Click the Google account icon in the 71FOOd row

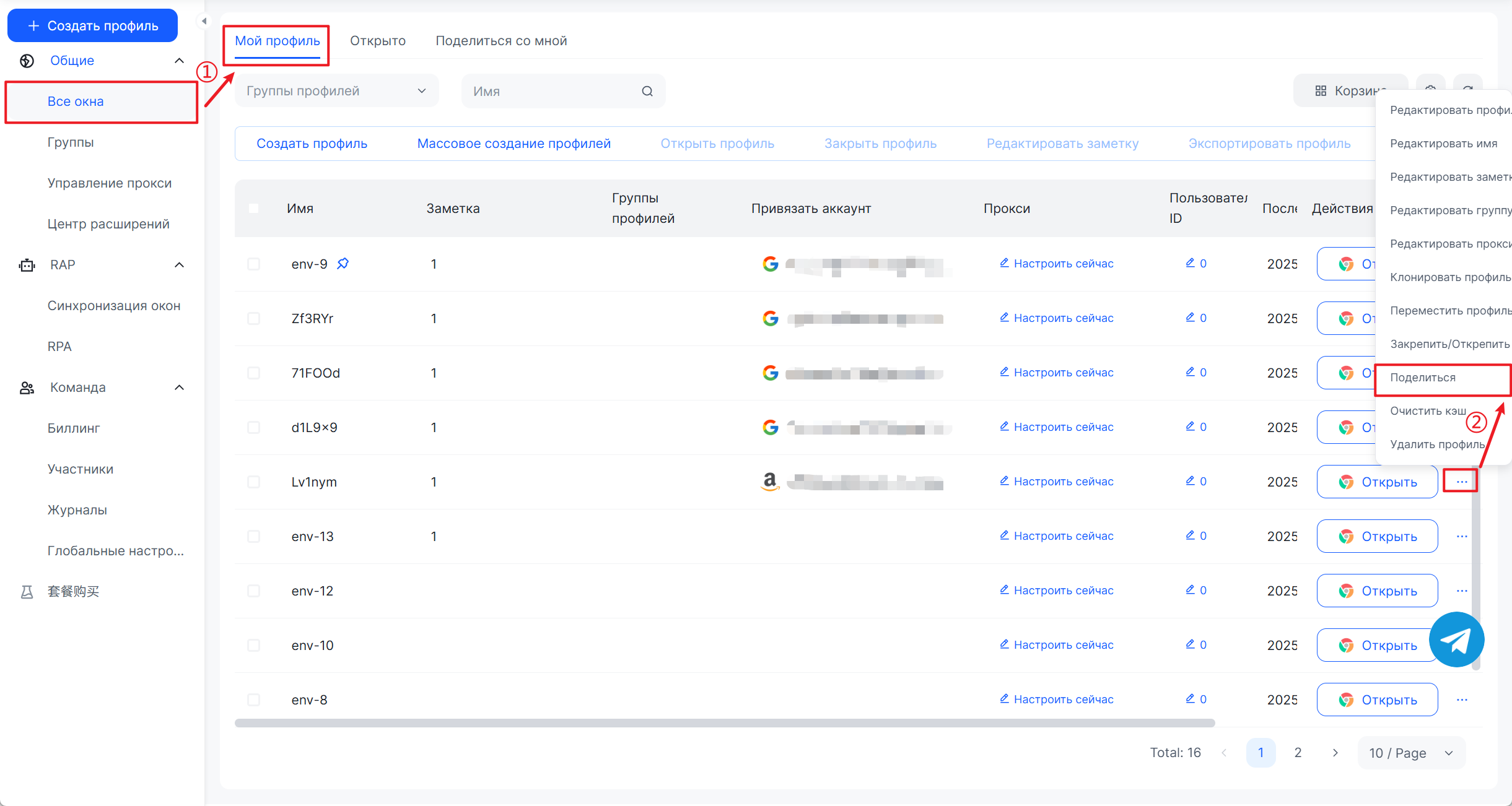[x=770, y=373]
